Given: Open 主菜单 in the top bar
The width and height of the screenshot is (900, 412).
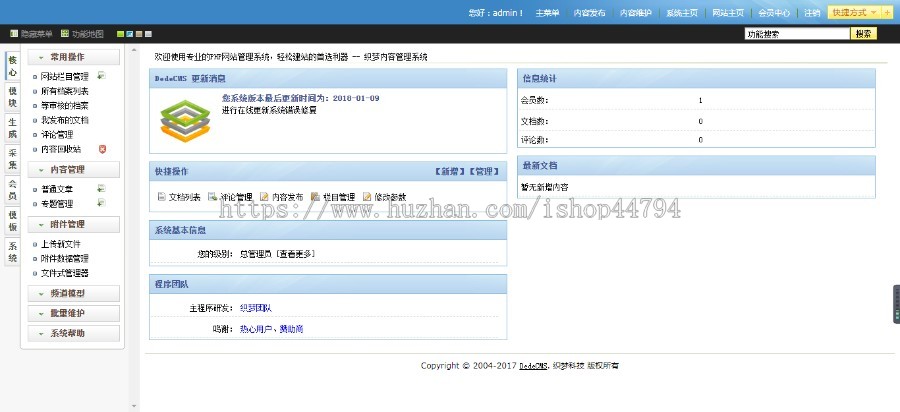Looking at the screenshot, I should [547, 13].
